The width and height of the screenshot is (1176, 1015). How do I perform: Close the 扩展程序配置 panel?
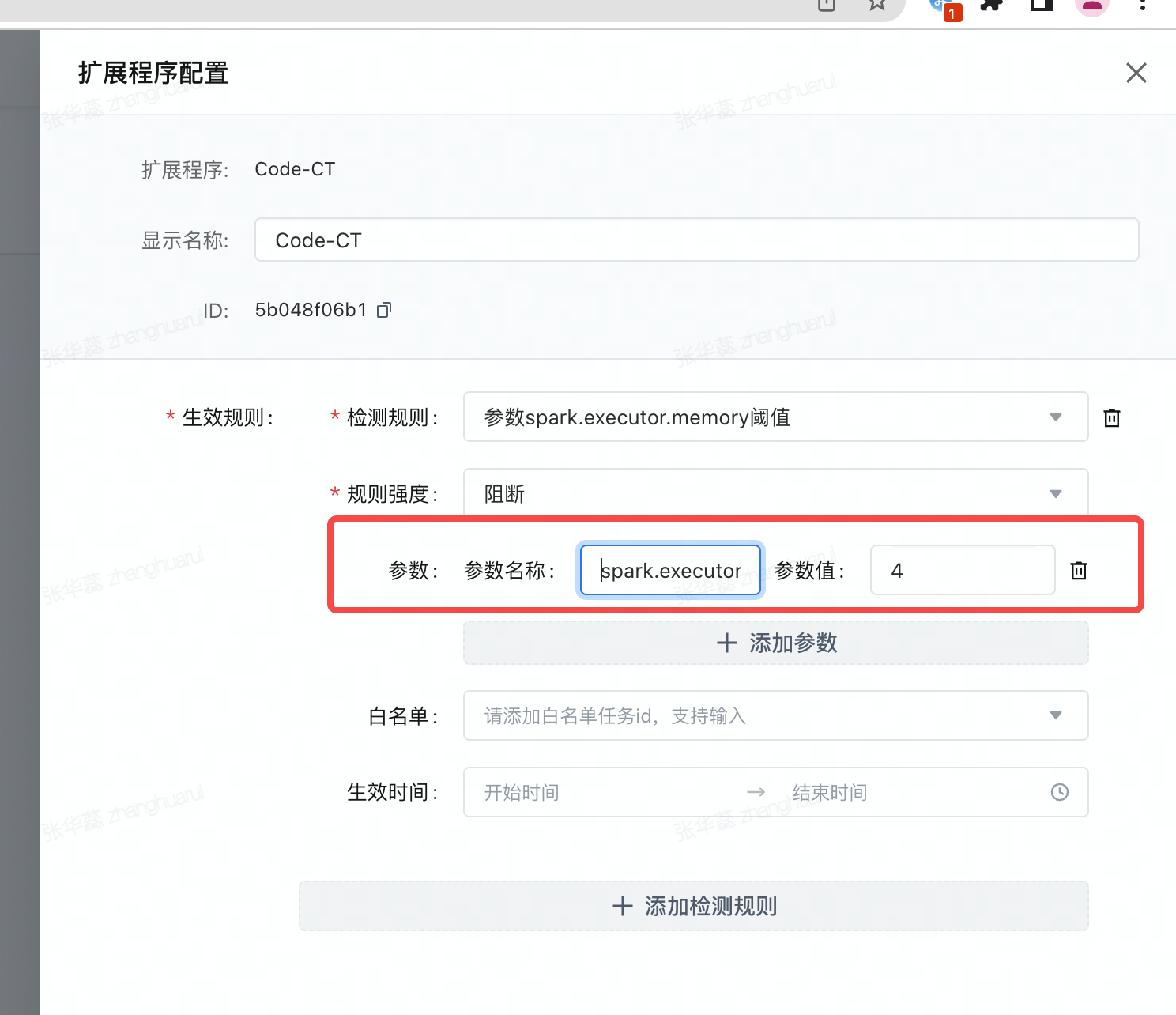coord(1136,73)
